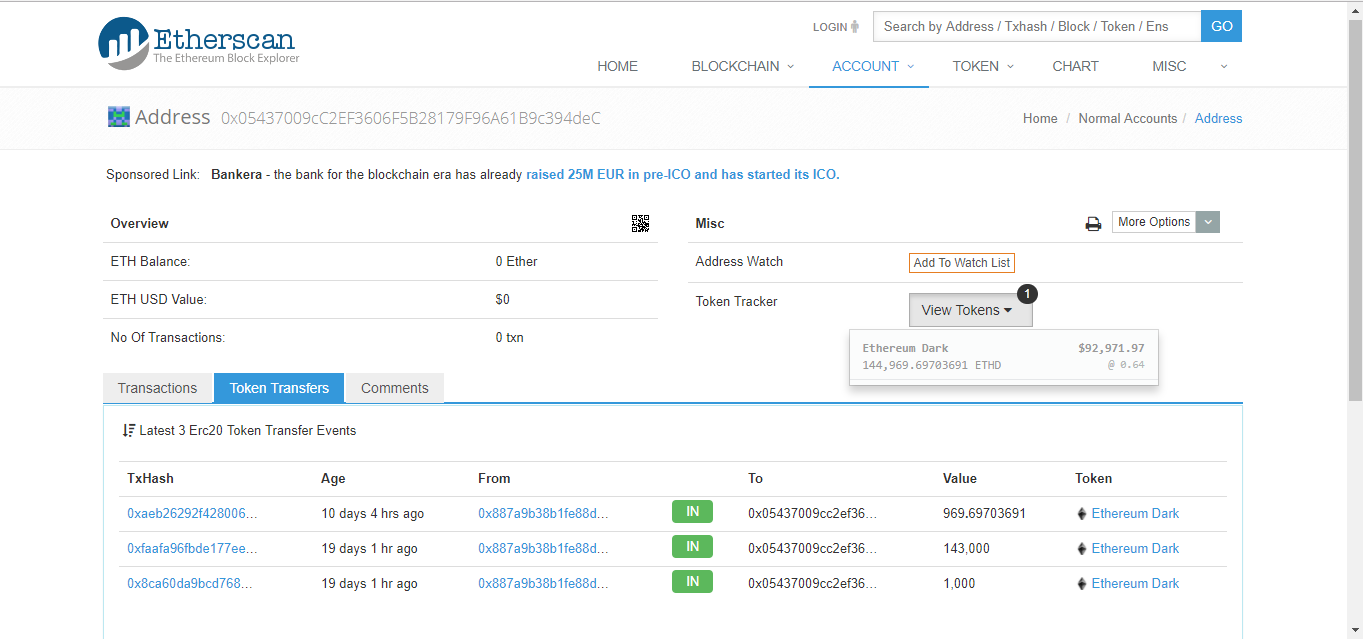Click the Etherscan logo
1363x639 pixels.
(199, 43)
